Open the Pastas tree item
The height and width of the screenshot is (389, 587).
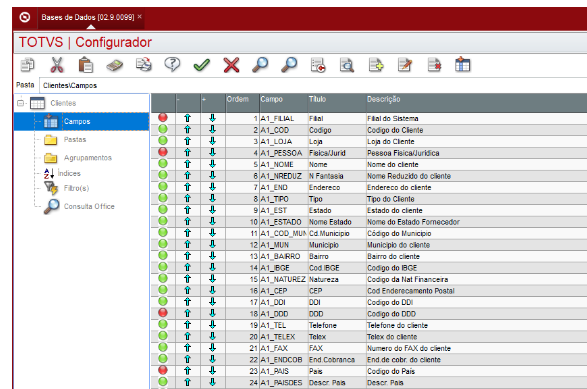tap(74, 140)
